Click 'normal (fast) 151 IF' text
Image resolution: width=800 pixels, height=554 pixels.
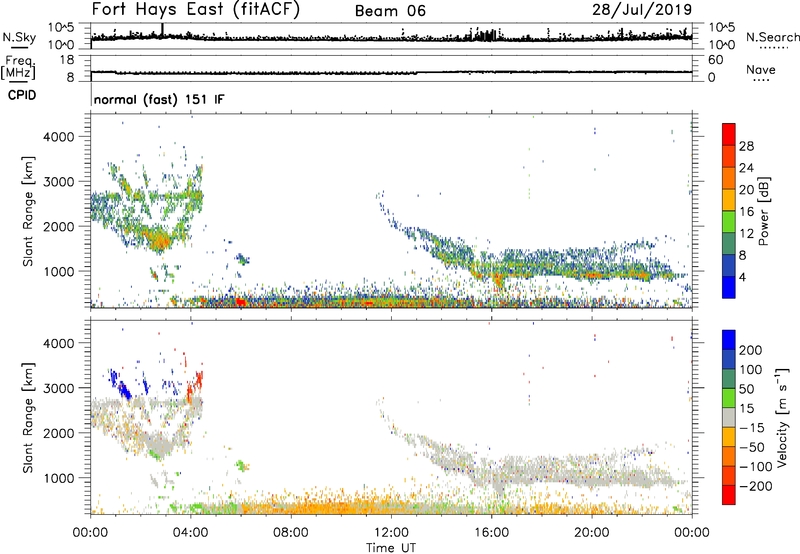159,99
